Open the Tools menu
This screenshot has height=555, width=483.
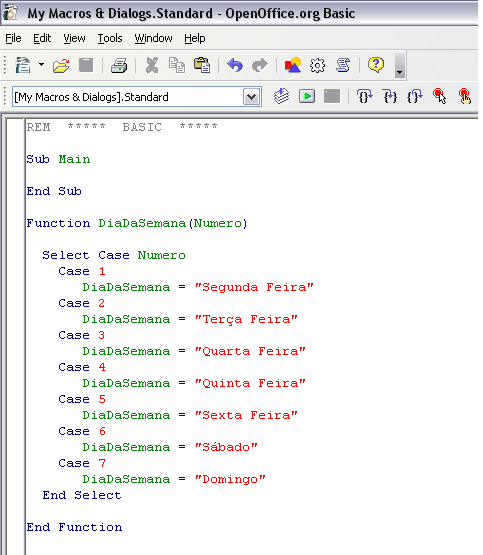click(x=110, y=38)
